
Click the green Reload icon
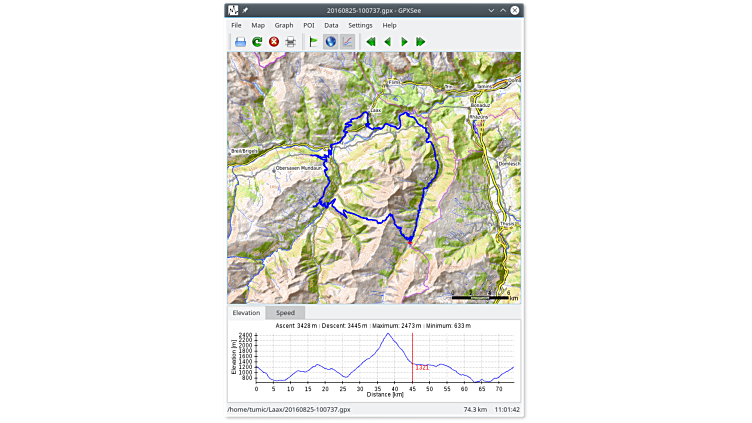point(257,42)
